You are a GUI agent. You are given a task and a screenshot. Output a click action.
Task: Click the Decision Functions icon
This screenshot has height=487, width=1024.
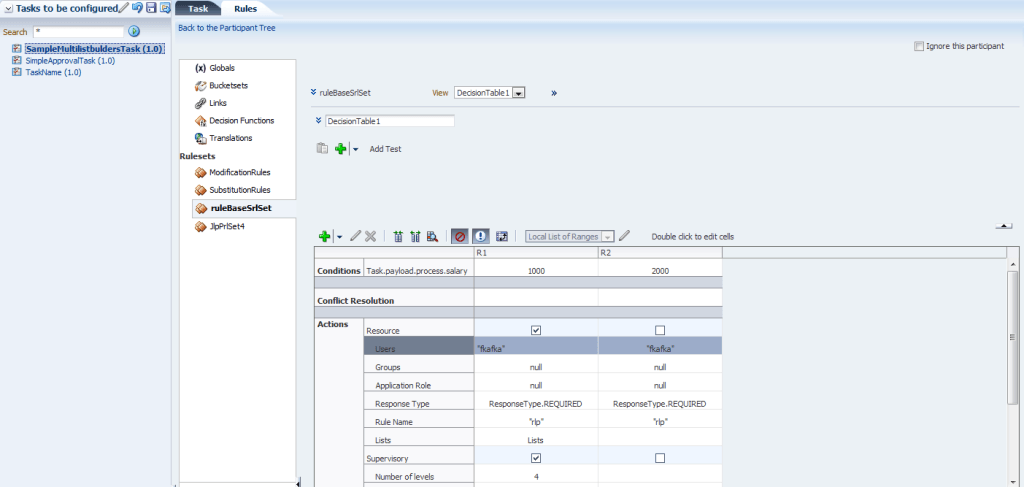click(x=200, y=121)
